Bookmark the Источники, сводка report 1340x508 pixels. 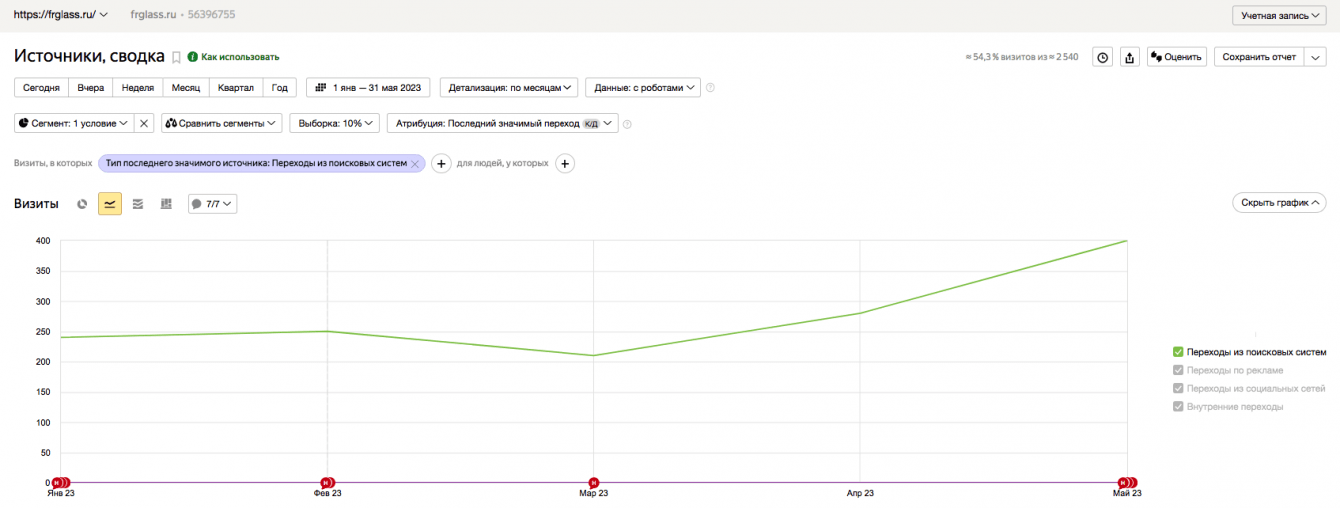177,57
